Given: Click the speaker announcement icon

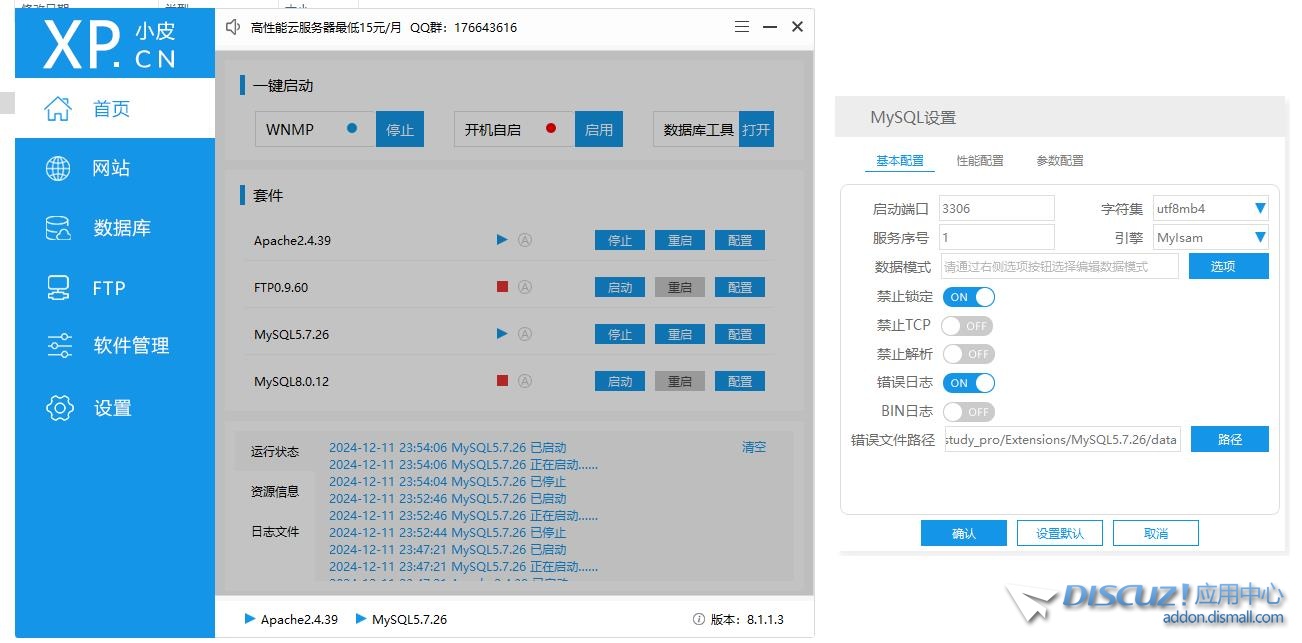Looking at the screenshot, I should (x=233, y=27).
